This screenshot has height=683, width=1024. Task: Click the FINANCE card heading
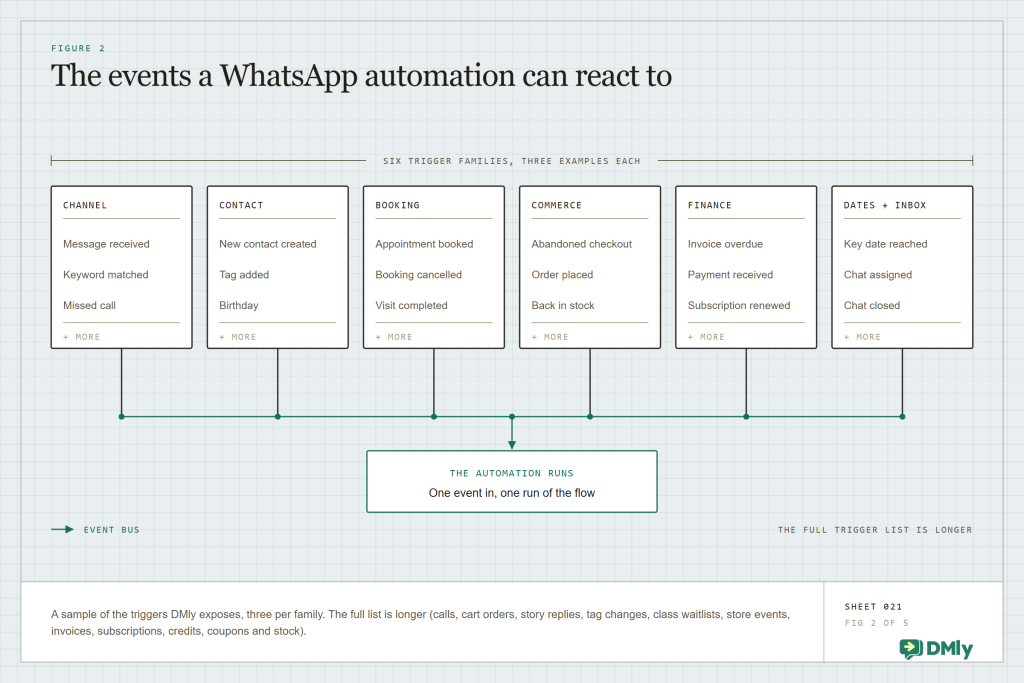(x=710, y=205)
